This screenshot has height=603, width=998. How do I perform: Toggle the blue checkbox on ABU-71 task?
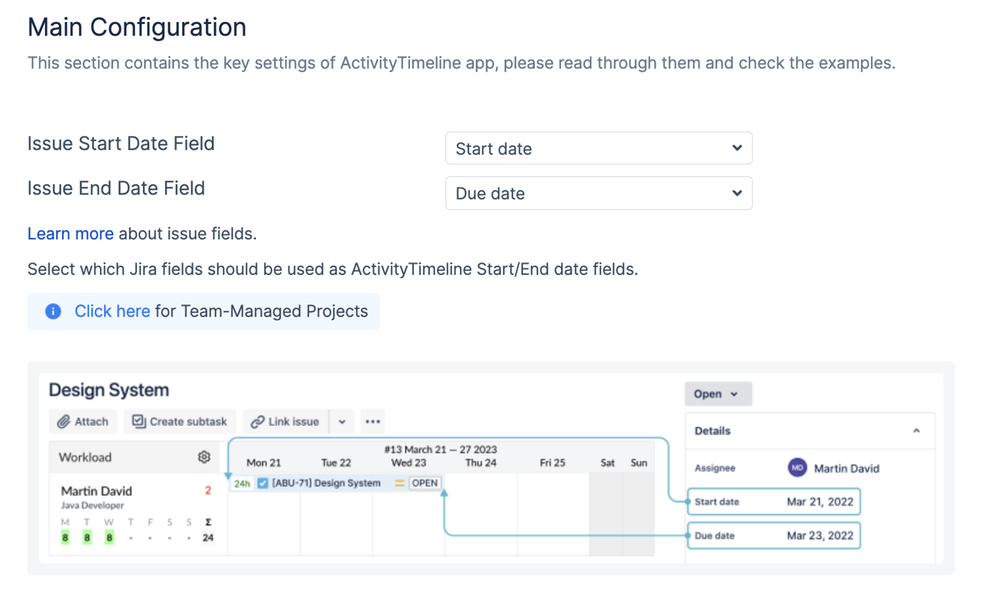(262, 483)
